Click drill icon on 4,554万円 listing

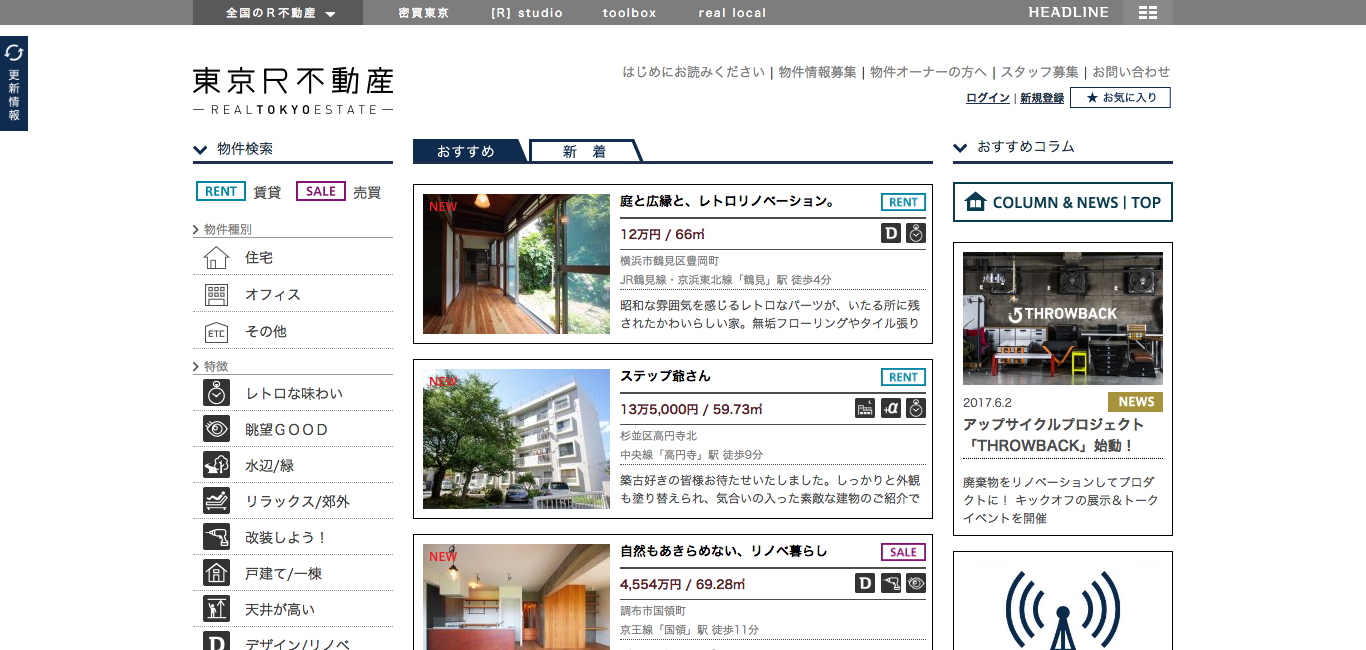(x=891, y=583)
